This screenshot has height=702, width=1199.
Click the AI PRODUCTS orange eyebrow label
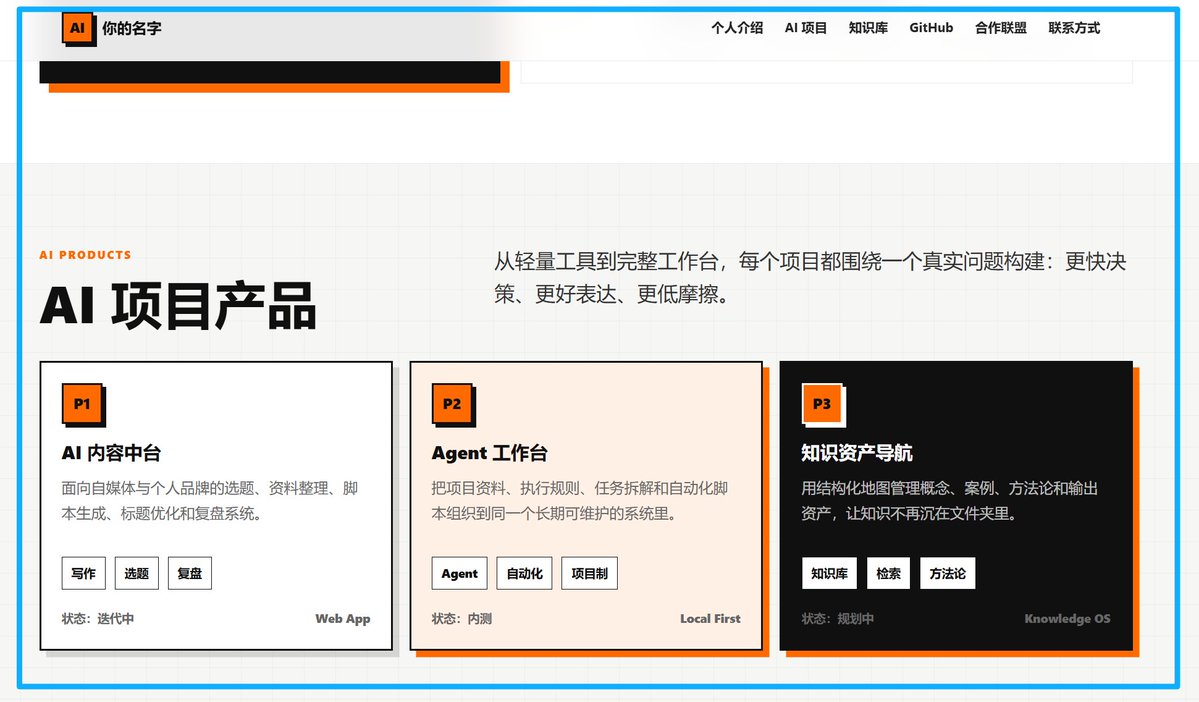point(86,255)
